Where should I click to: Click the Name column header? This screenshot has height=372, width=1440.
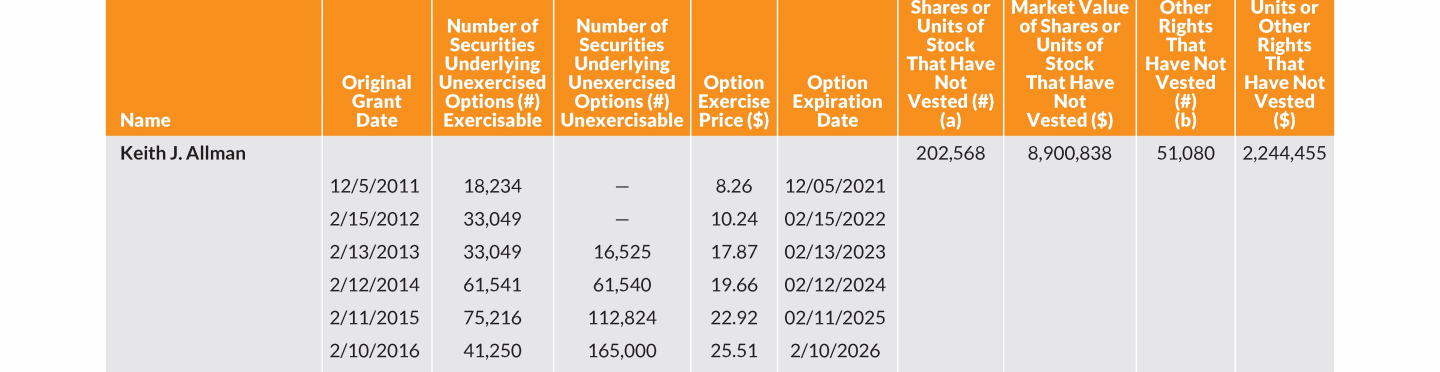coord(145,120)
